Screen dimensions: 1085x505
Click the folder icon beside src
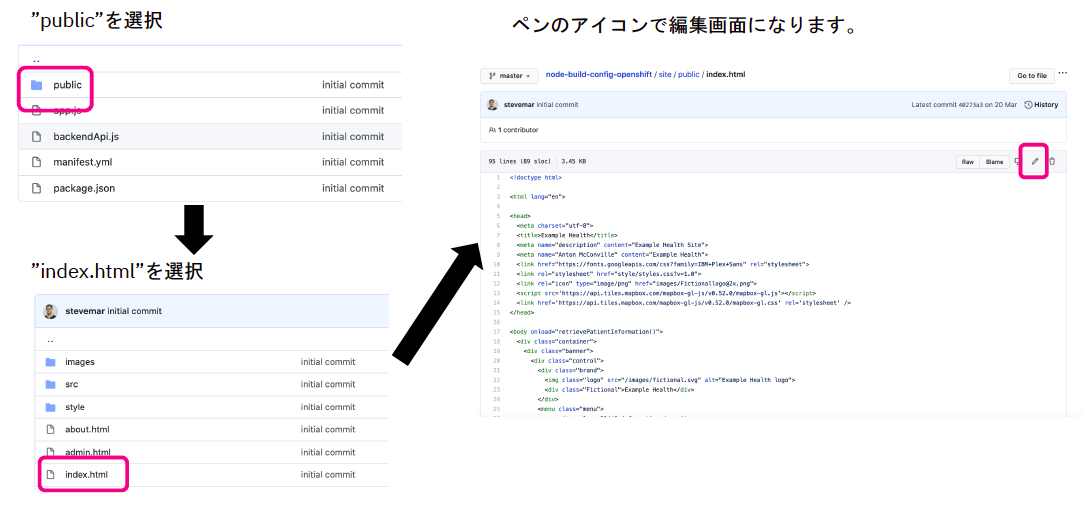tap(50, 384)
